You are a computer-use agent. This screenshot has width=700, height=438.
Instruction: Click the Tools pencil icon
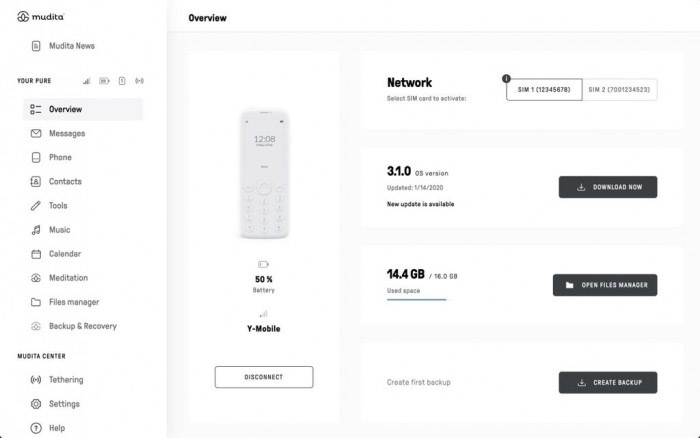click(x=36, y=206)
